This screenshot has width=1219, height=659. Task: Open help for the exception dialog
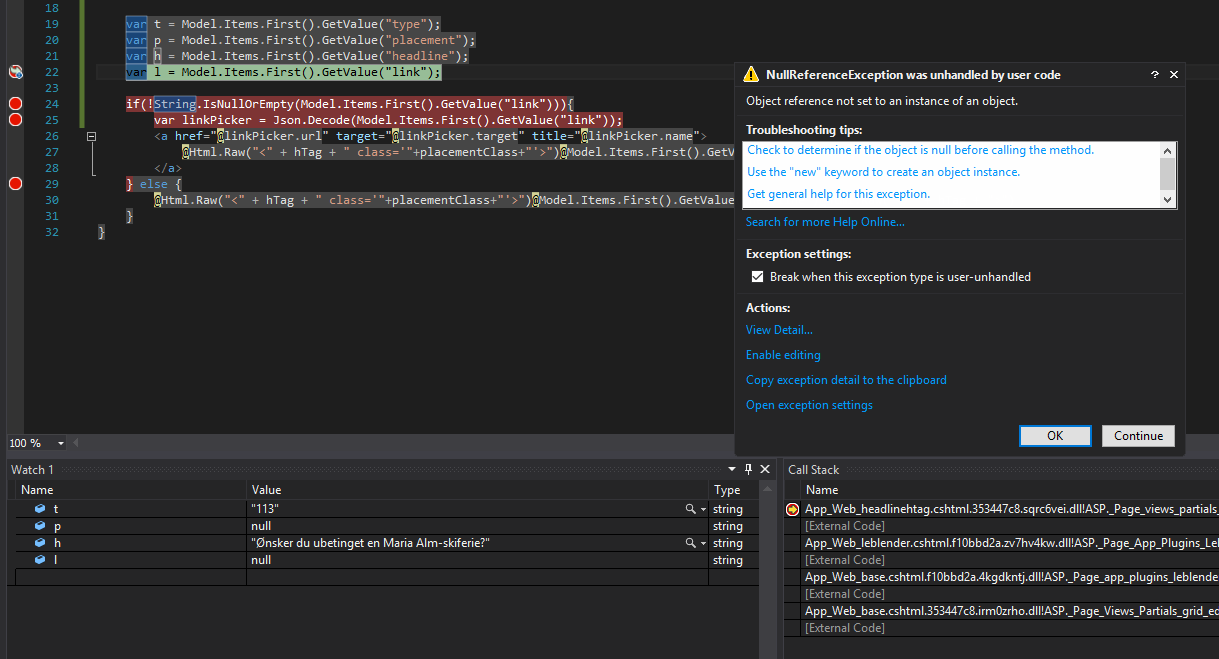1154,75
